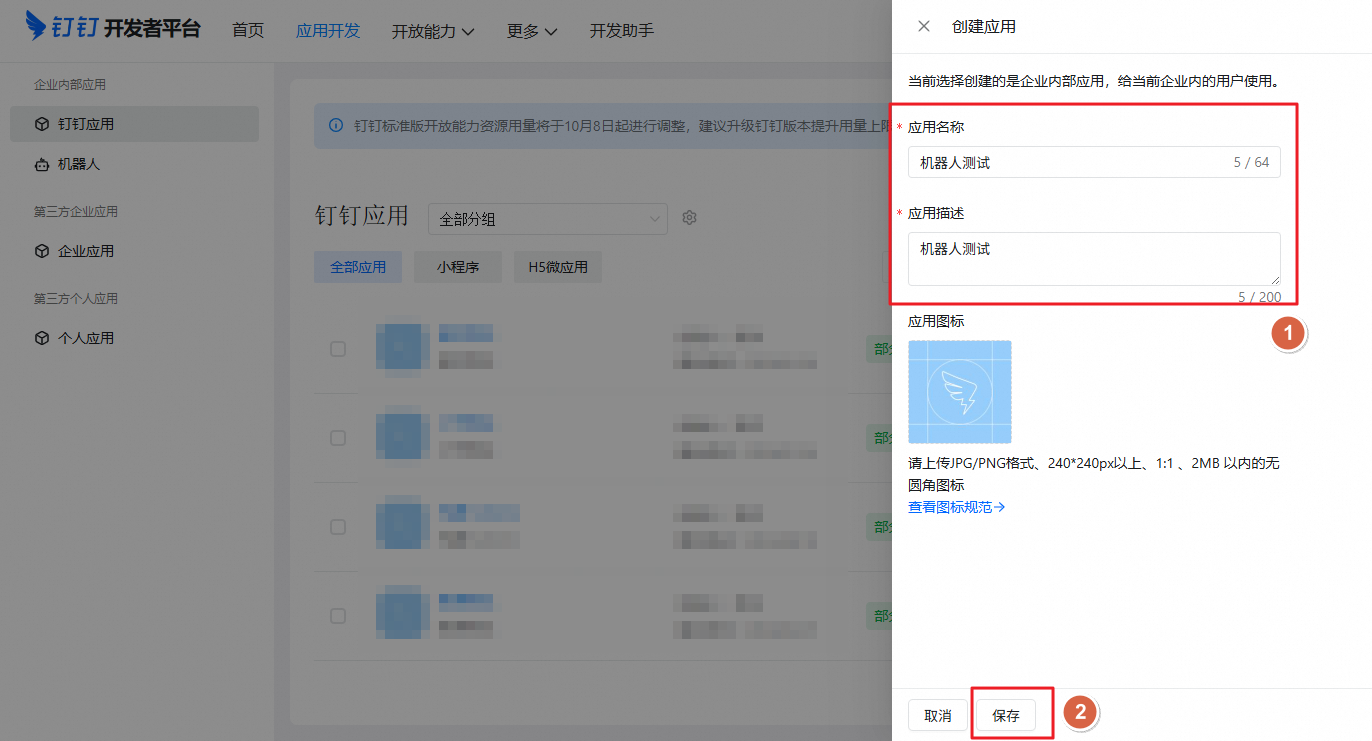Open the 查看图标规范 link
The image size is (1372, 741).
click(955, 506)
